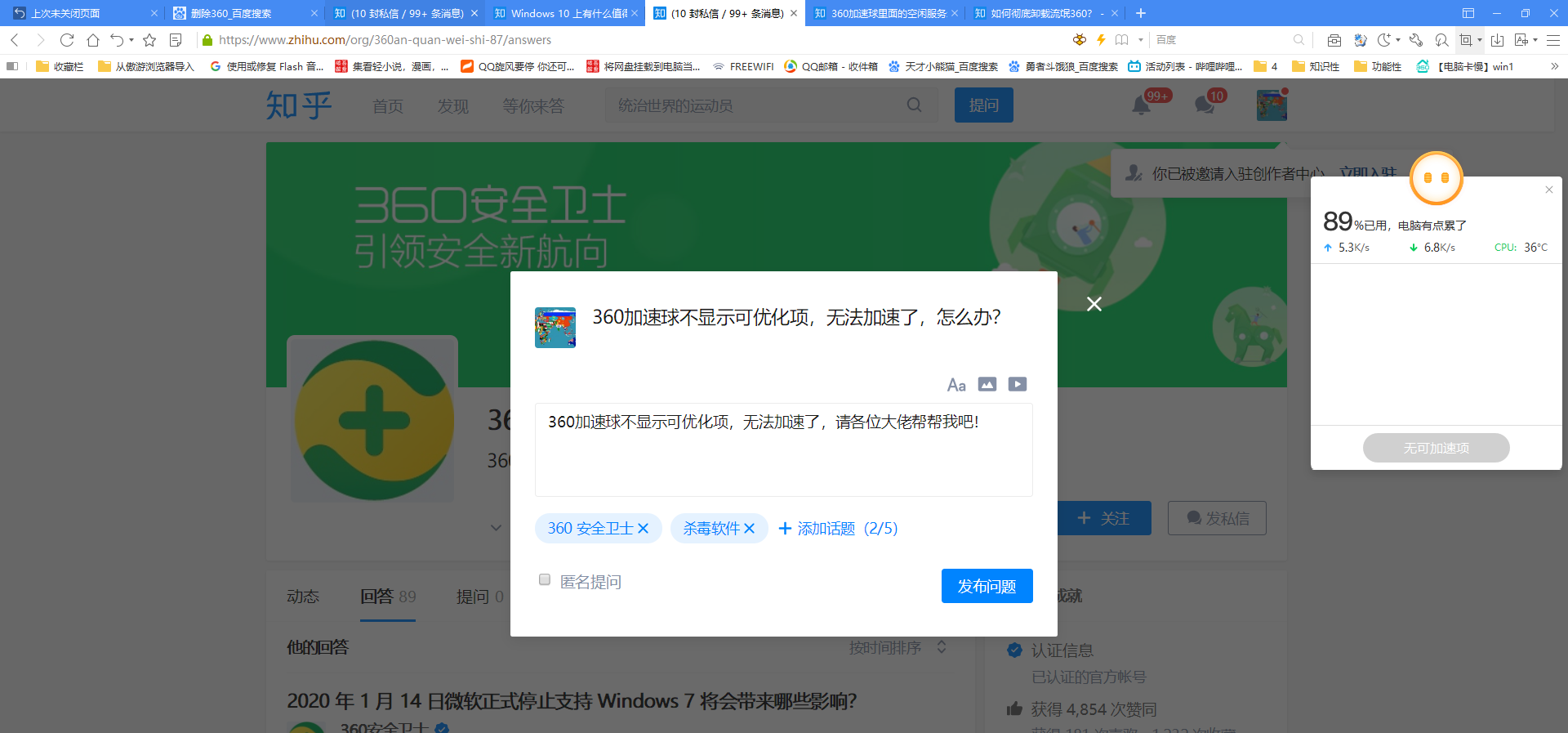Image resolution: width=1568 pixels, height=733 pixels.
Task: Insert video in question description
Action: [1018, 384]
